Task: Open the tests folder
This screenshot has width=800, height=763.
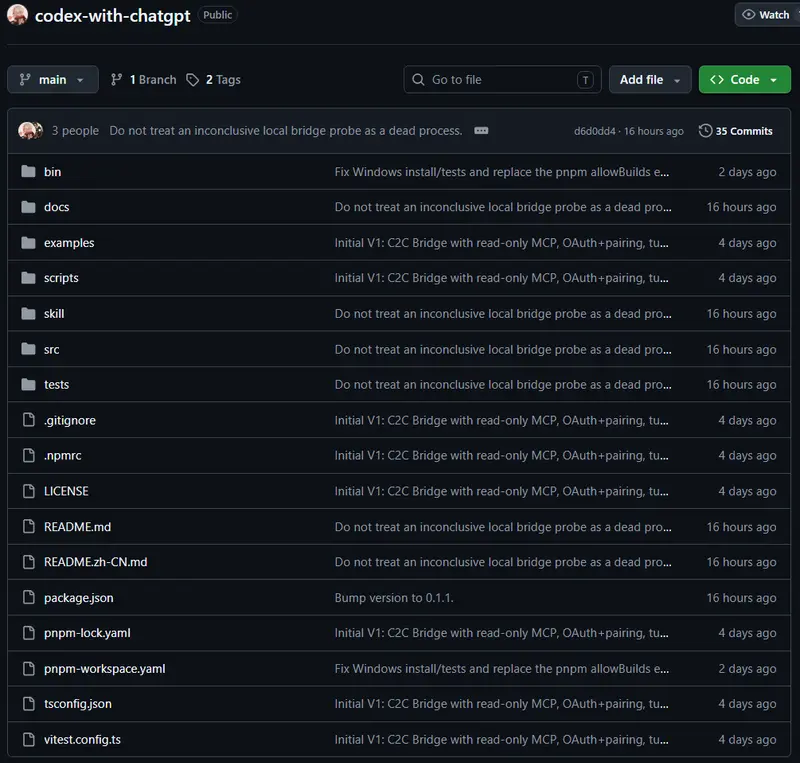Action: (x=56, y=385)
